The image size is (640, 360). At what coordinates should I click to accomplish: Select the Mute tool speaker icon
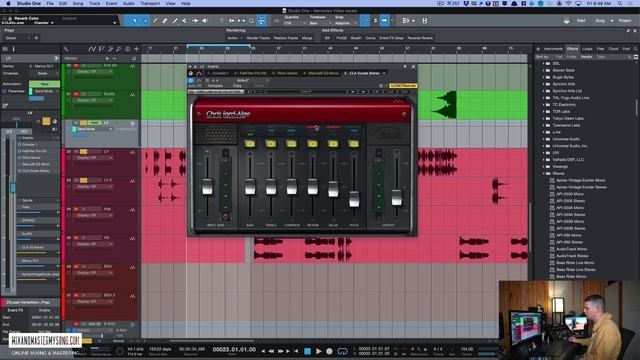204,20
